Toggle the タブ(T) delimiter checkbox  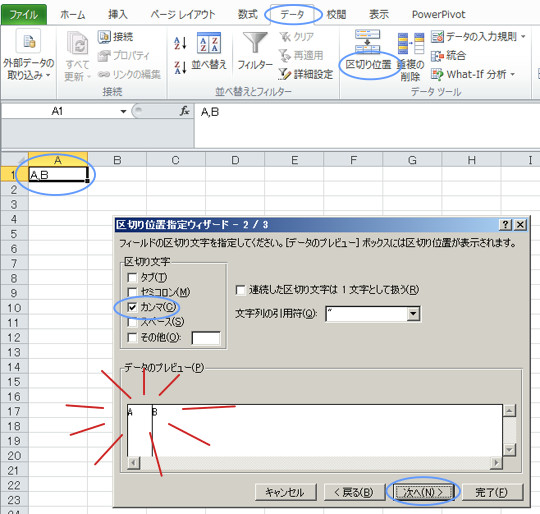(x=132, y=277)
